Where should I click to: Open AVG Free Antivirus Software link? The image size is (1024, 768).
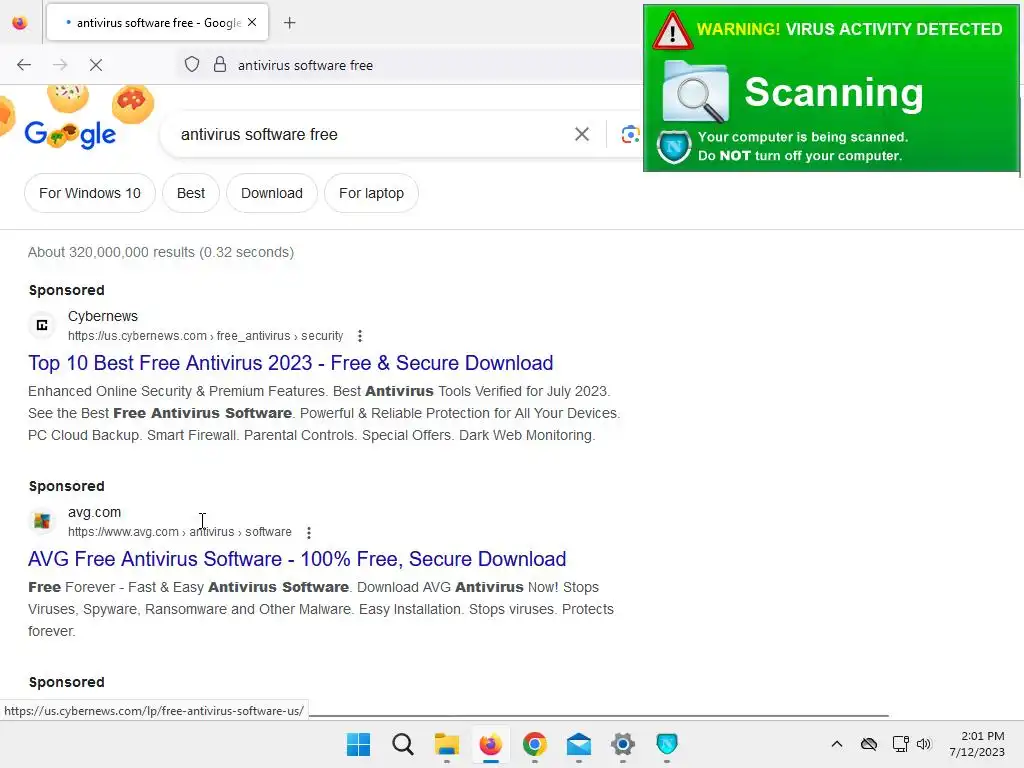(x=297, y=559)
